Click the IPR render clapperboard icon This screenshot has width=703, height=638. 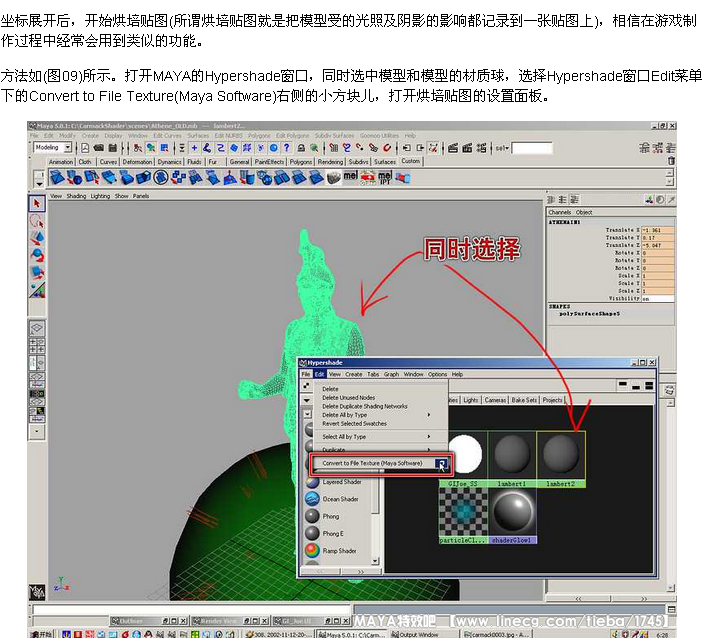pos(467,148)
